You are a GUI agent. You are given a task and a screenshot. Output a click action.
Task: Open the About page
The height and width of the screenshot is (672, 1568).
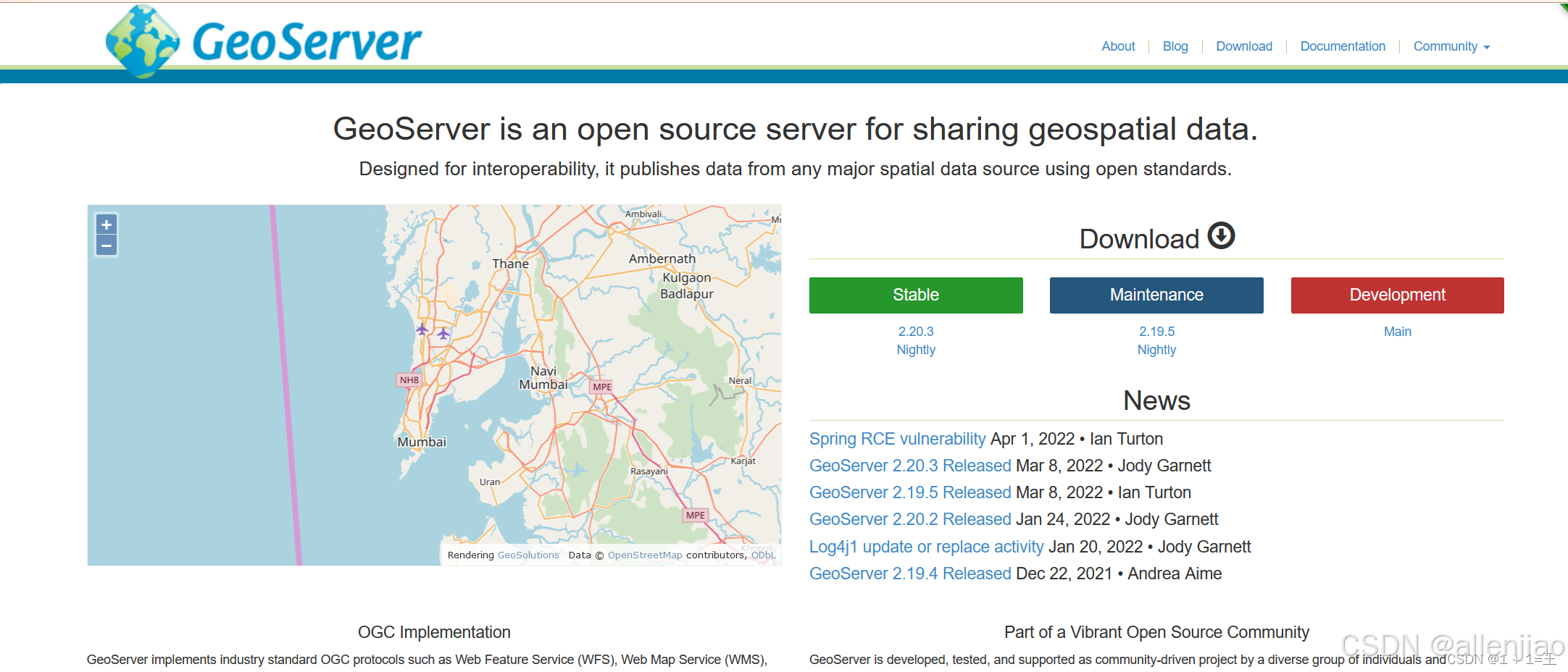(1118, 46)
